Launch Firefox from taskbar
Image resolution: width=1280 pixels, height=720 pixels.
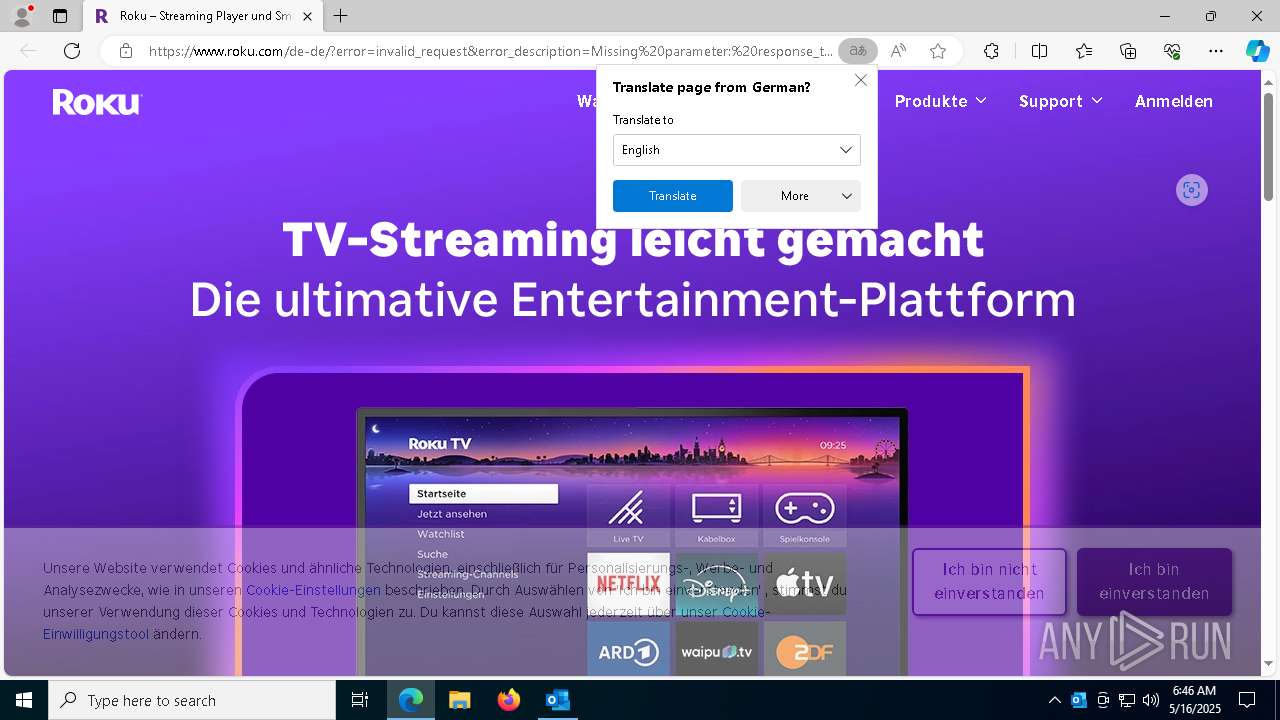point(508,700)
